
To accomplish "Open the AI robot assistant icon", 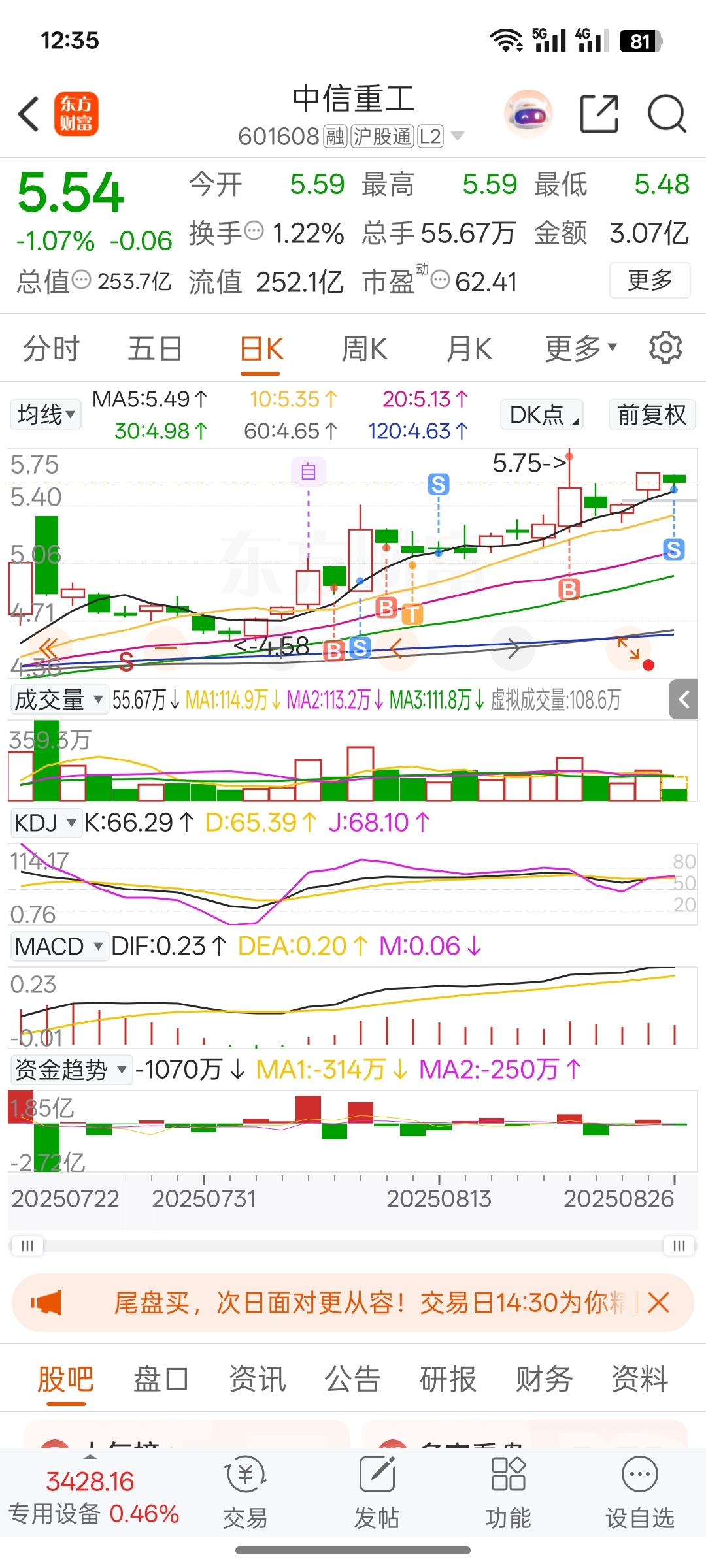I will pos(528,114).
